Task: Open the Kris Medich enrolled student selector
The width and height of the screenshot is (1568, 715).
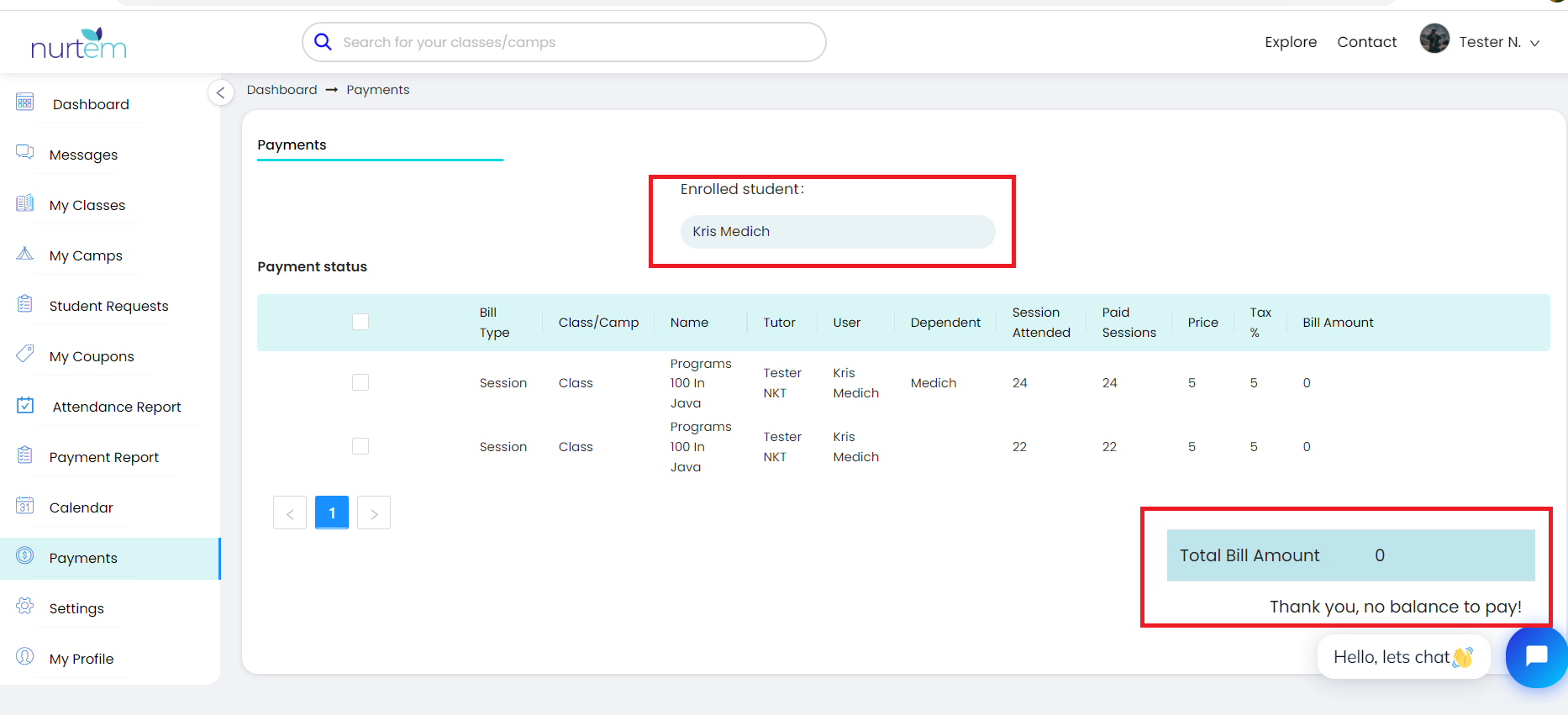Action: coord(837,232)
